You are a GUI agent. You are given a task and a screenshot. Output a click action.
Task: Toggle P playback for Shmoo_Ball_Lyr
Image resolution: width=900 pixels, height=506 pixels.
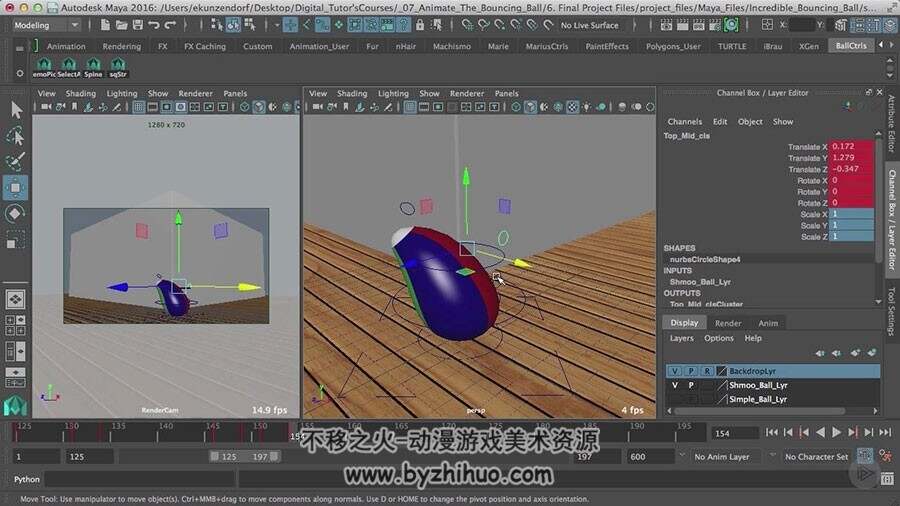[691, 386]
